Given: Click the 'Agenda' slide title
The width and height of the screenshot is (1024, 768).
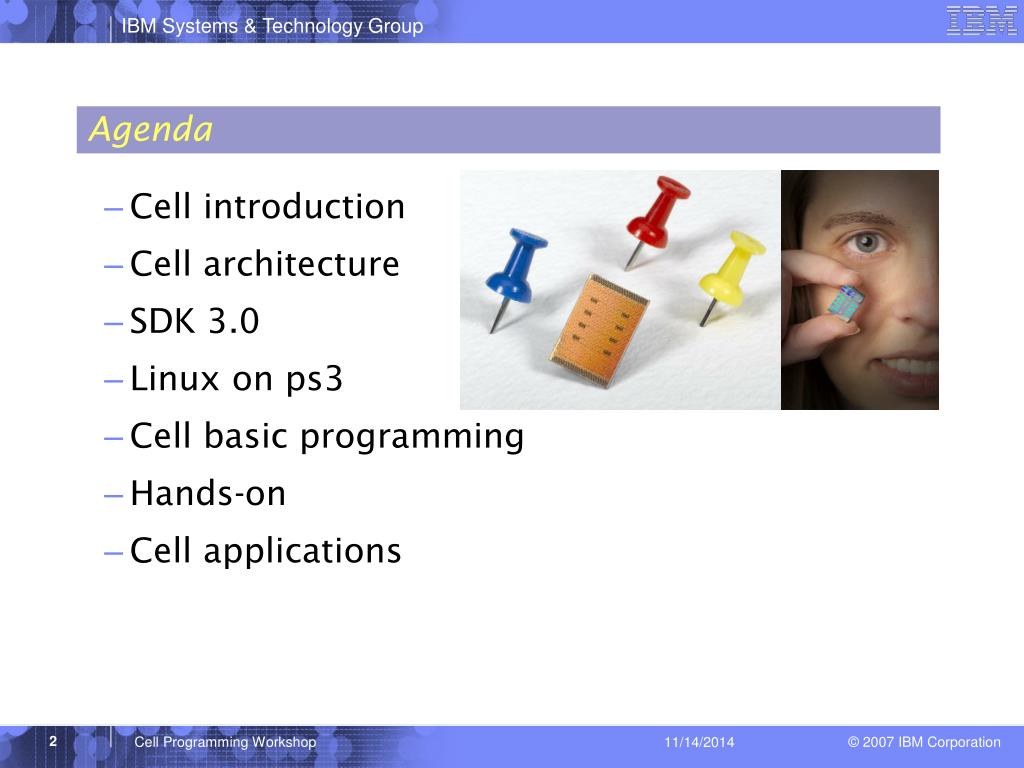Looking at the screenshot, I should point(151,129).
